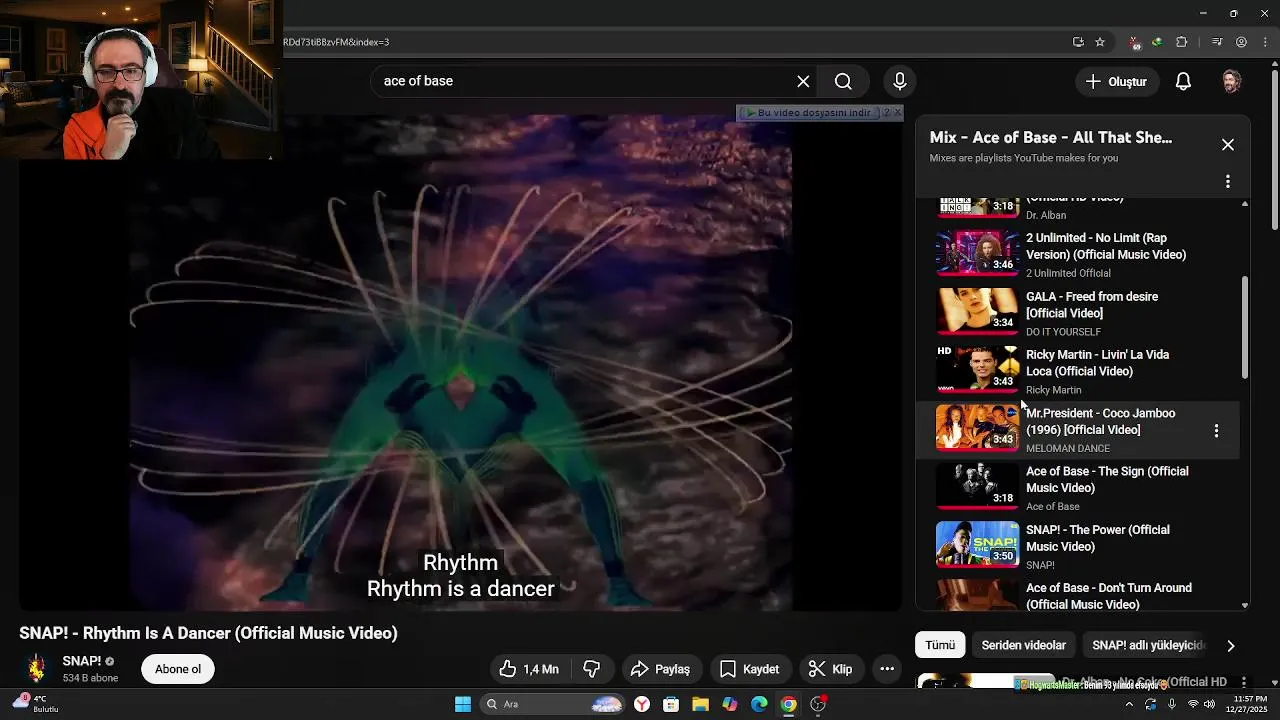Image resolution: width=1280 pixels, height=720 pixels.
Task: Open the Windows Start menu
Action: 463,704
